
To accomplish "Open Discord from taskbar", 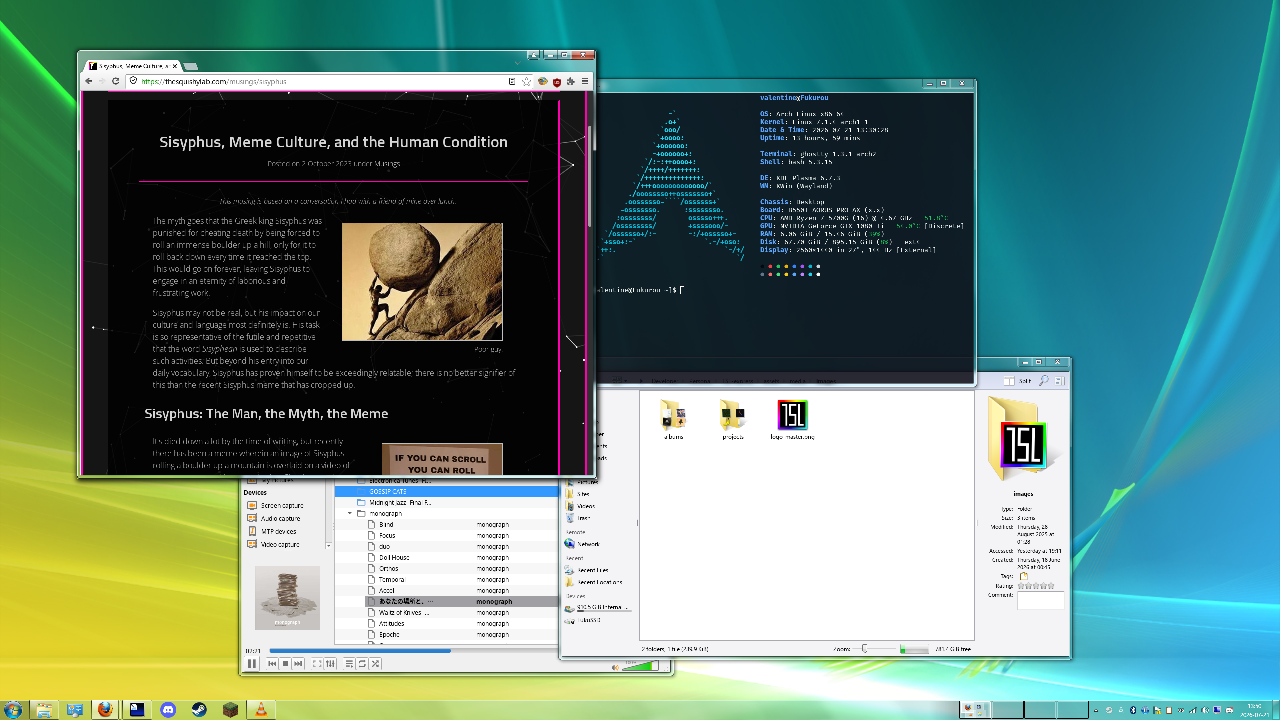I will click(x=167, y=709).
